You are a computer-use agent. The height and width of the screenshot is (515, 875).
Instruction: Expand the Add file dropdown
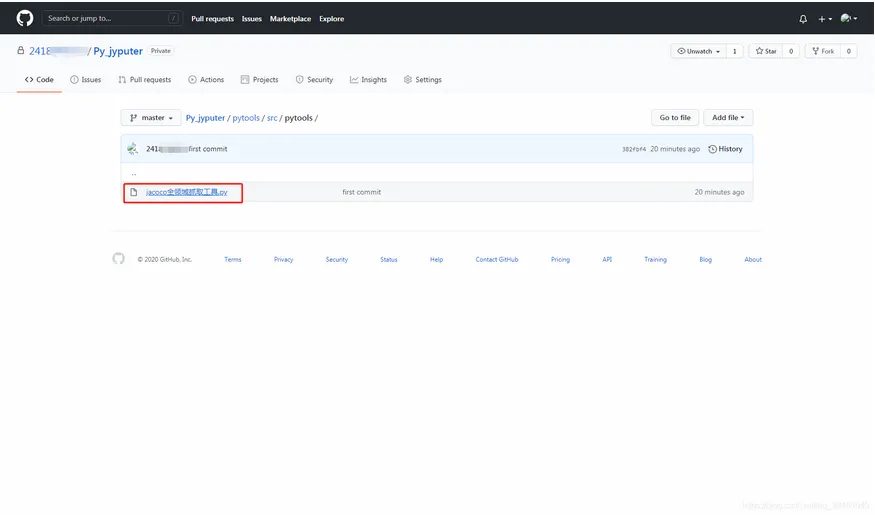click(x=728, y=118)
